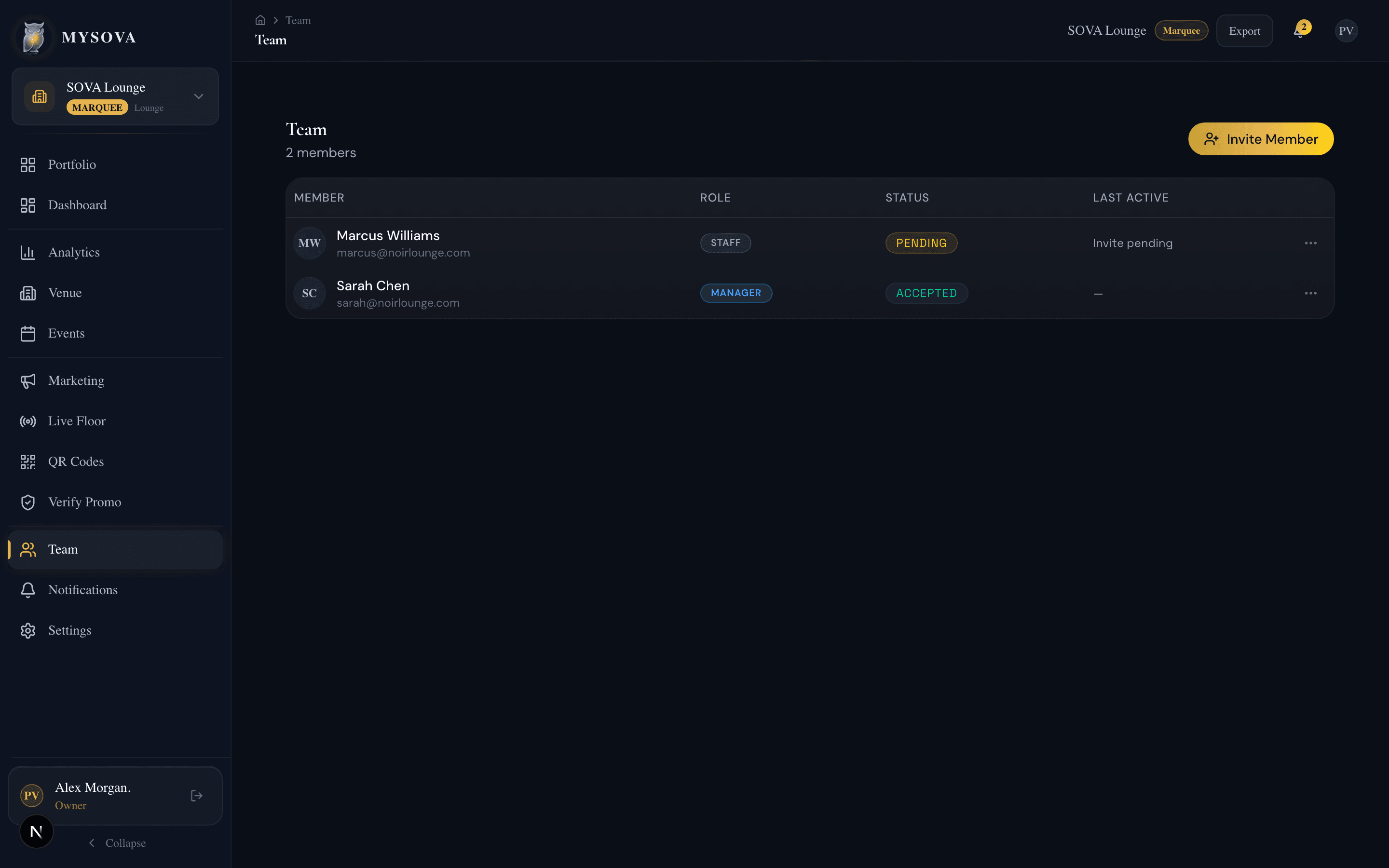This screenshot has width=1389, height=868.
Task: Click the Collapse sidebar control
Action: tap(117, 842)
